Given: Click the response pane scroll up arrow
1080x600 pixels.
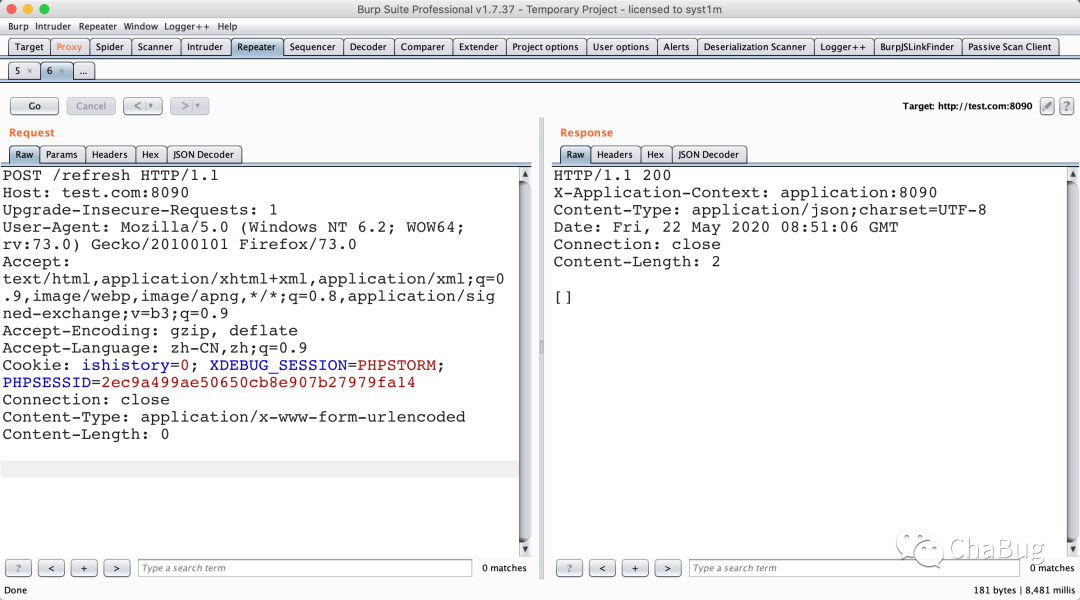Looking at the screenshot, I should [x=1072, y=174].
